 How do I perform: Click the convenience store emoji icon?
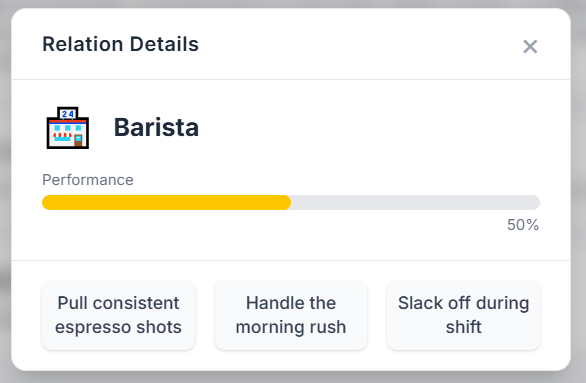coord(68,128)
